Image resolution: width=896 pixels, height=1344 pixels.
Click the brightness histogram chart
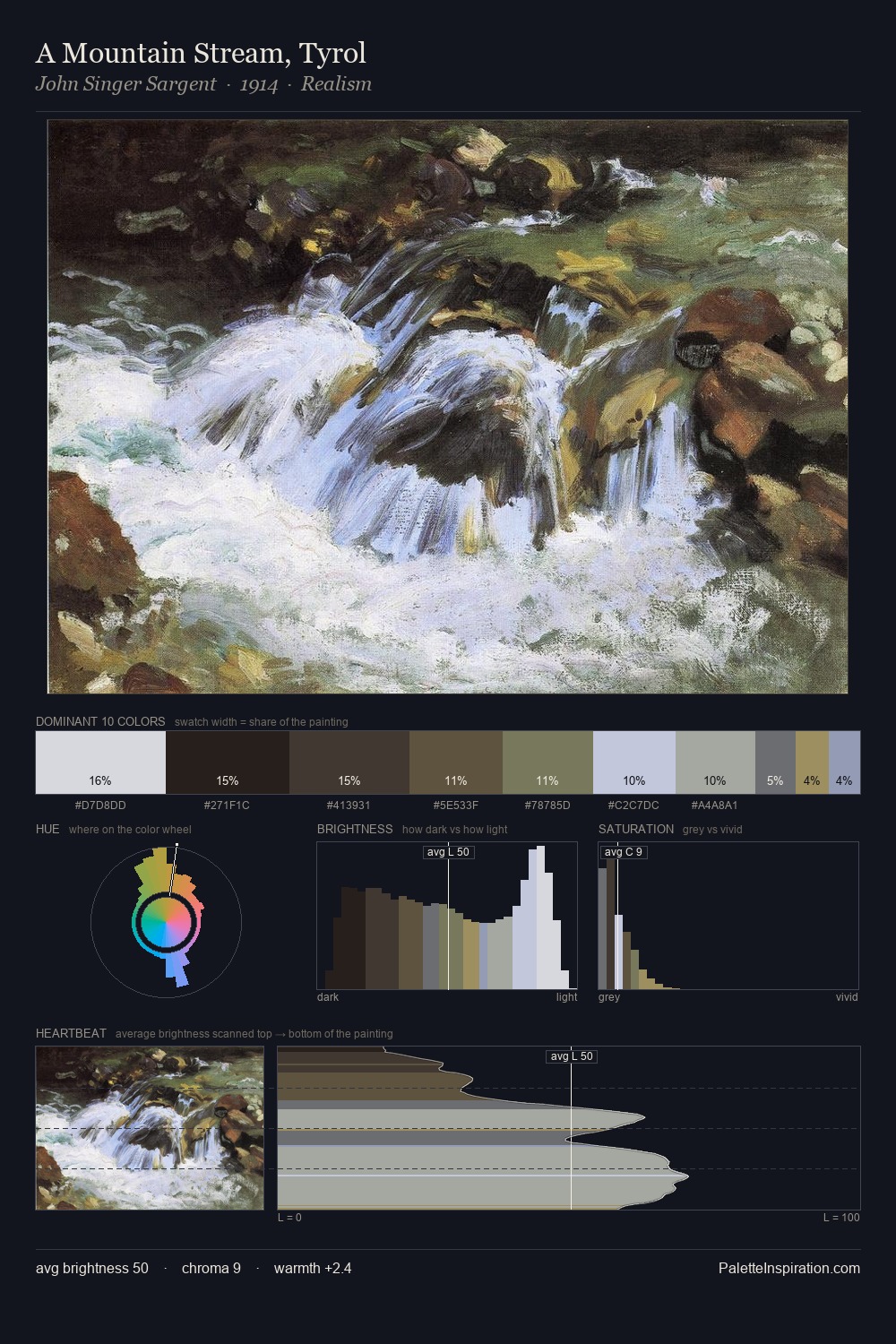point(447,916)
